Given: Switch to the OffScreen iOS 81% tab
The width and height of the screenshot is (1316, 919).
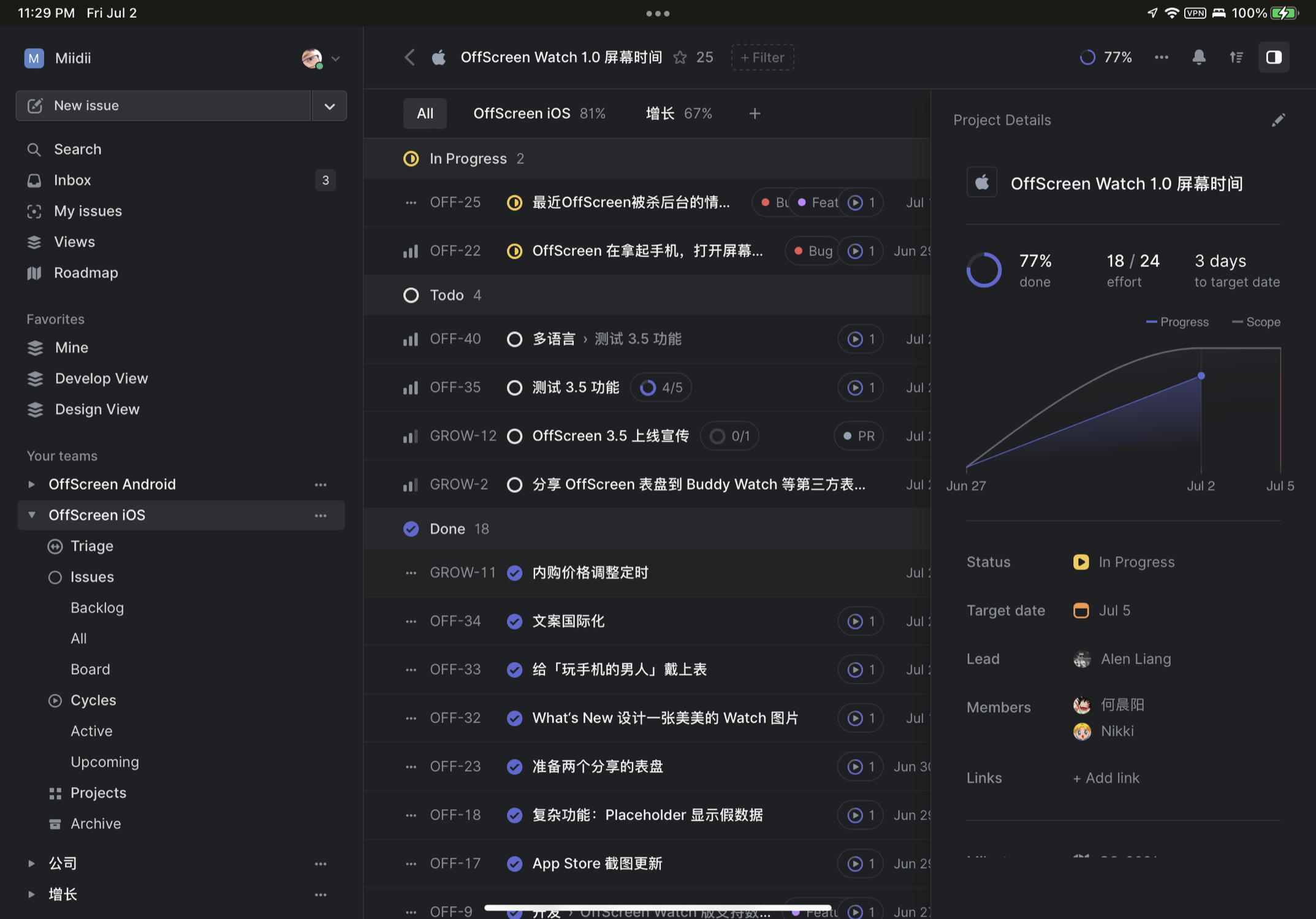Looking at the screenshot, I should coord(539,113).
